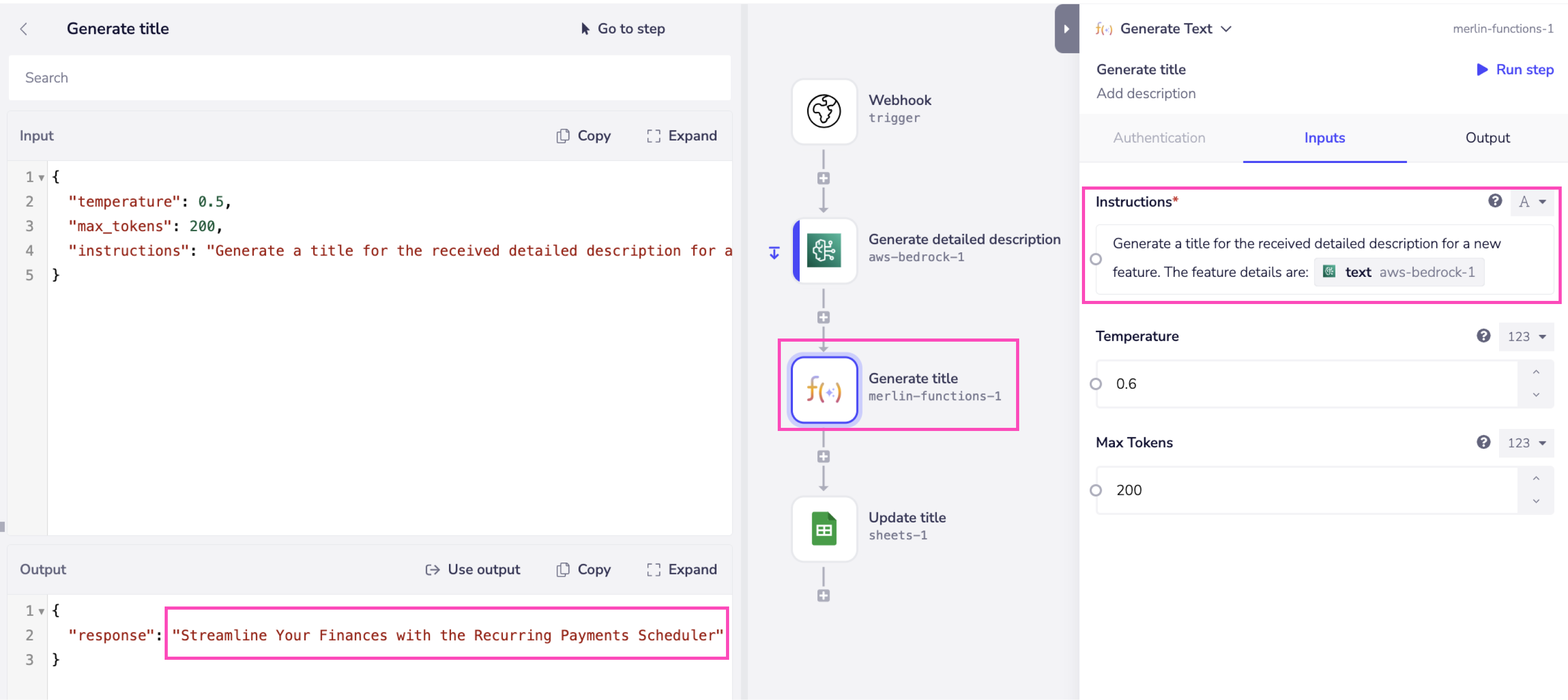This screenshot has width=1568, height=700.
Task: Click the Search input field
Action: (x=369, y=77)
